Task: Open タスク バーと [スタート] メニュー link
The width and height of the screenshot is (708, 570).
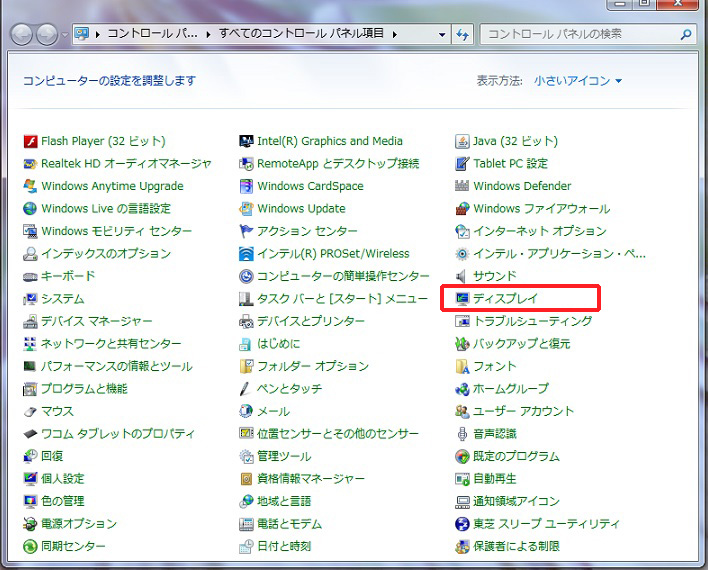Action: [342, 299]
